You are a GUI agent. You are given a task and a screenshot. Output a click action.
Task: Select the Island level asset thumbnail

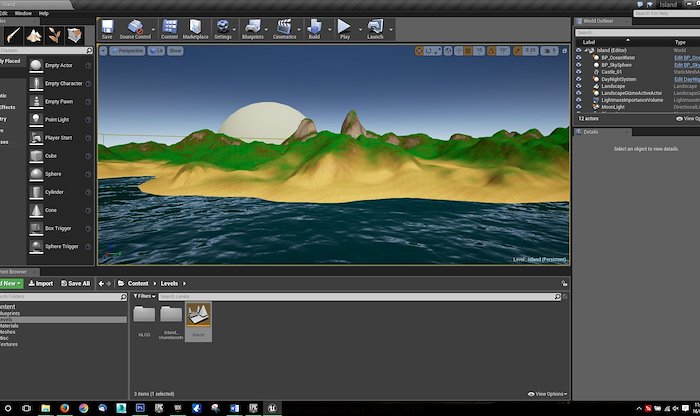coord(198,321)
